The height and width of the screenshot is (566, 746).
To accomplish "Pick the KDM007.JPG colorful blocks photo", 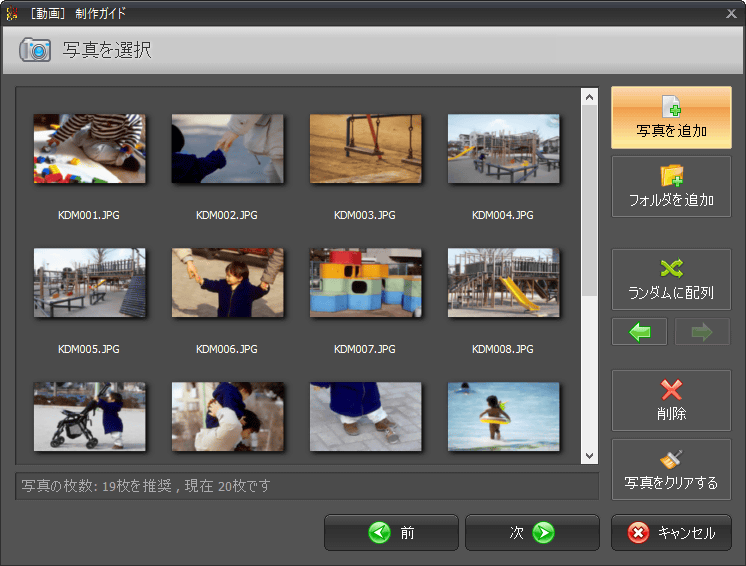I will pyautogui.click(x=365, y=283).
